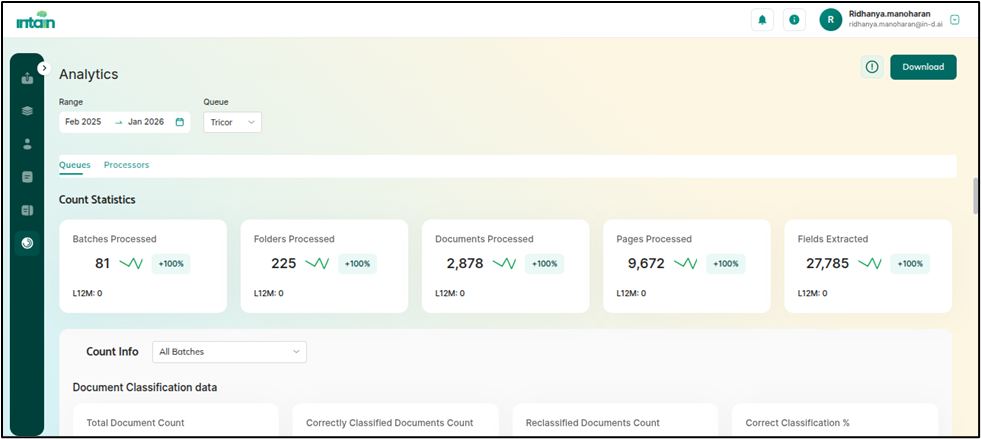Click the Feb 2025 start date field
The height and width of the screenshot is (439, 981).
click(85, 122)
